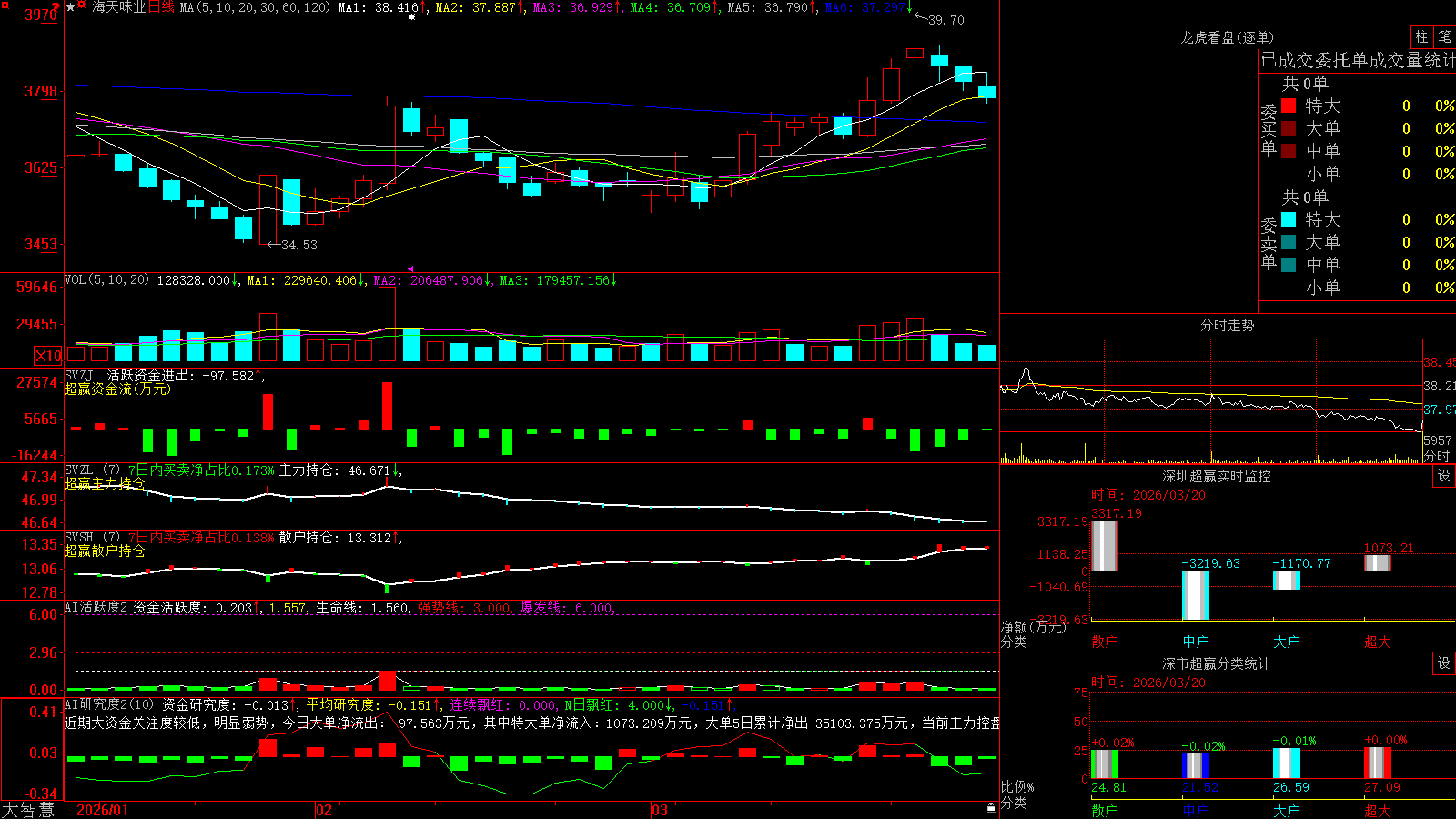This screenshot has width=1456, height=819.
Task: Click the 强势线: 3.000 label
Action: point(465,607)
